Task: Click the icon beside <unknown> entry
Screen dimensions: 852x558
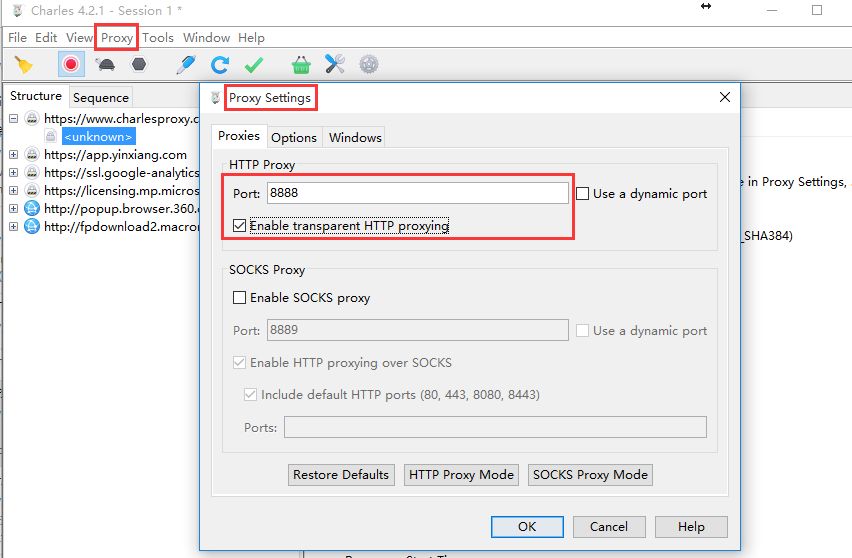Action: click(x=51, y=136)
